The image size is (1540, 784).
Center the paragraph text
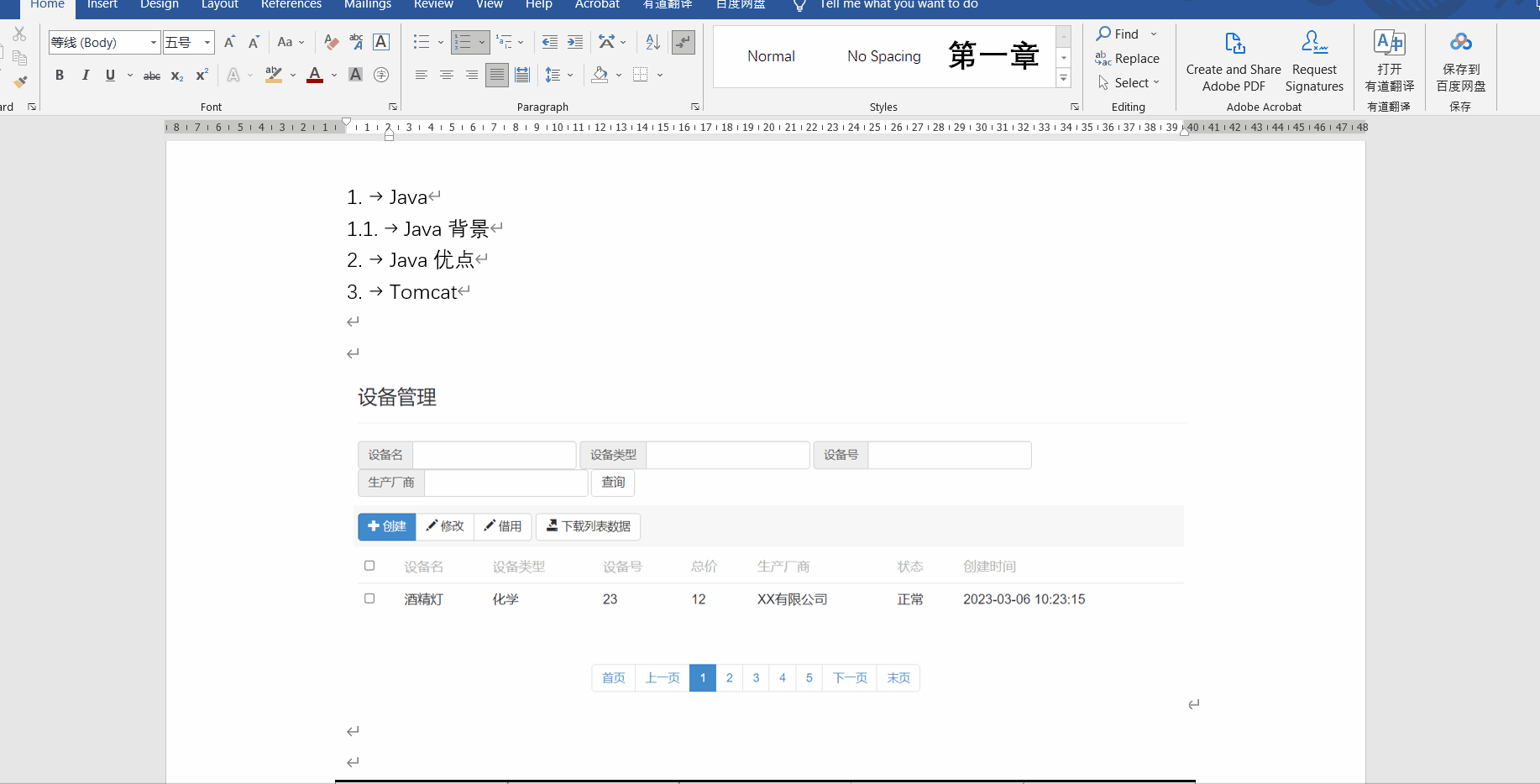point(447,76)
